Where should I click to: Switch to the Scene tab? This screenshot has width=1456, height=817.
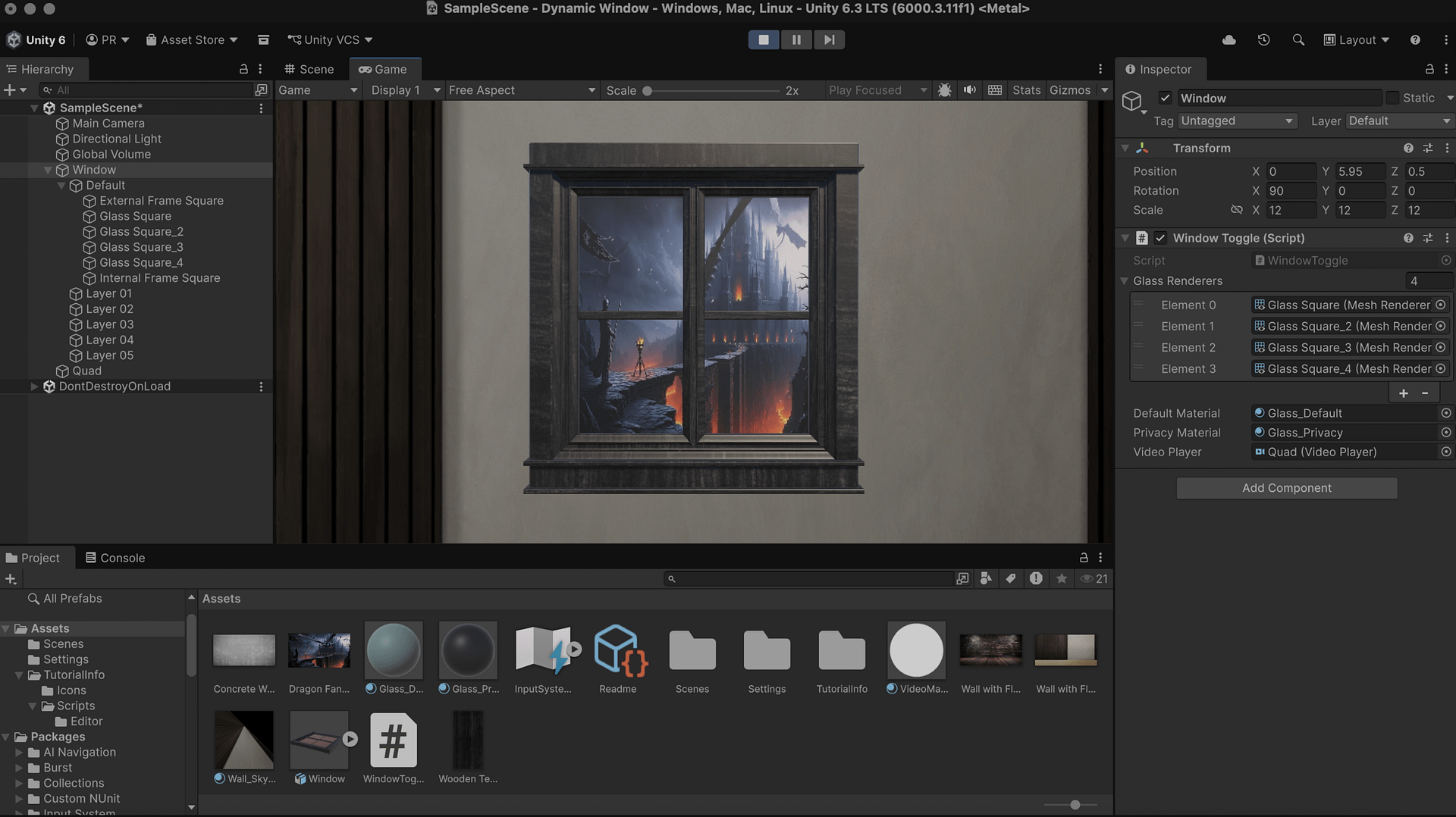click(x=309, y=70)
